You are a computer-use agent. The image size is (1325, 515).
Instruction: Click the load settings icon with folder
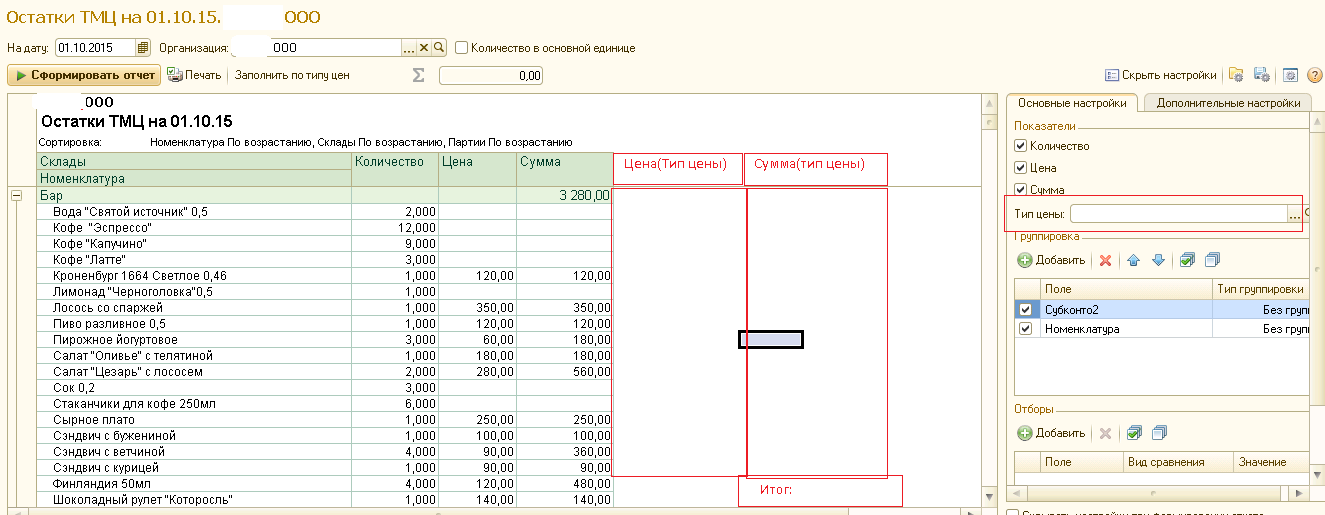[x=1236, y=75]
